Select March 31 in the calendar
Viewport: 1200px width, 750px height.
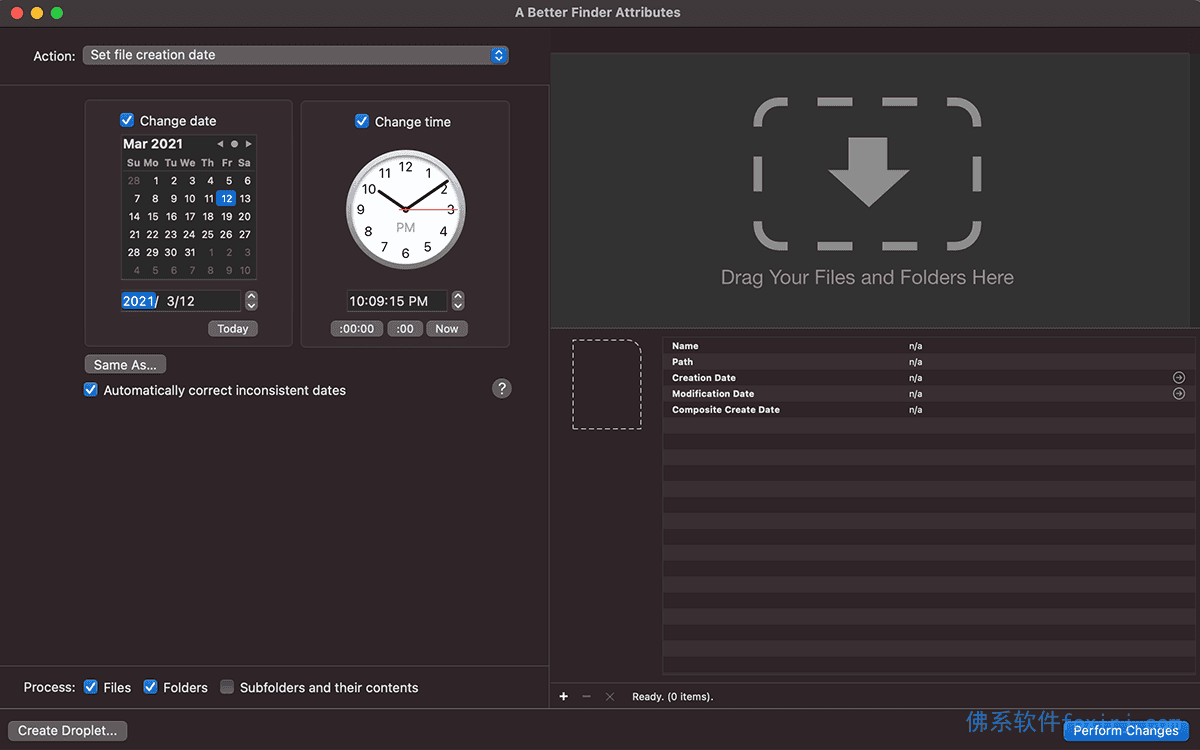(190, 252)
